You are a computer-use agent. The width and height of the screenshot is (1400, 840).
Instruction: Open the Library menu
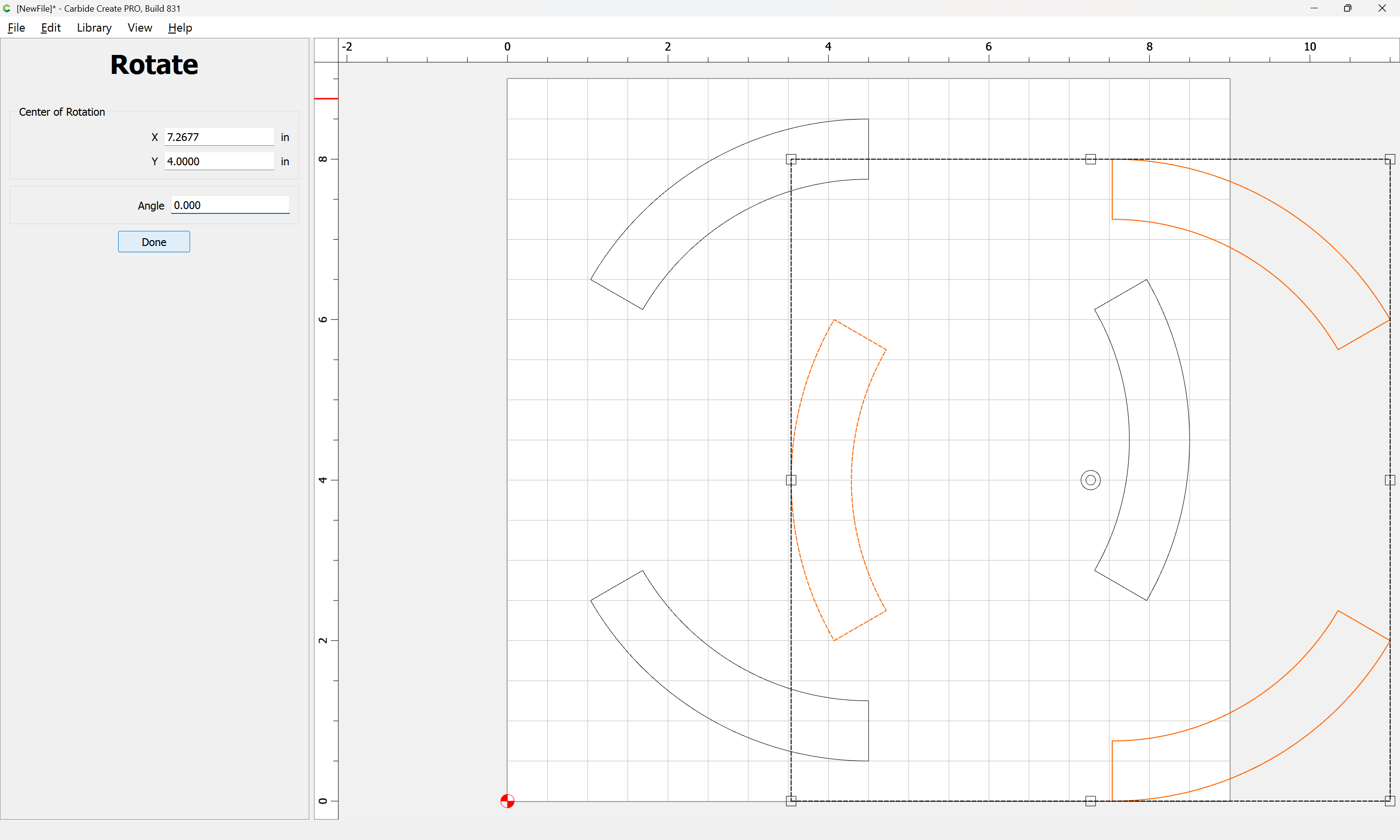(x=94, y=28)
